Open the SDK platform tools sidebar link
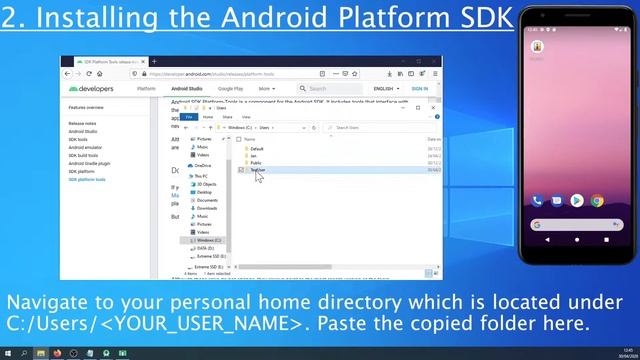 click(87, 180)
